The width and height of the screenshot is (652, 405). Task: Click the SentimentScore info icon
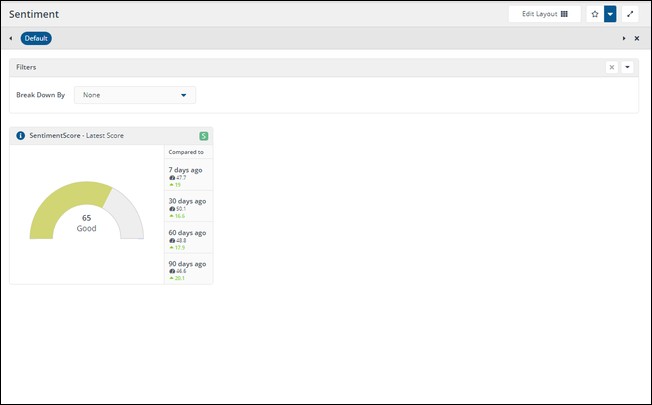pyautogui.click(x=21, y=135)
